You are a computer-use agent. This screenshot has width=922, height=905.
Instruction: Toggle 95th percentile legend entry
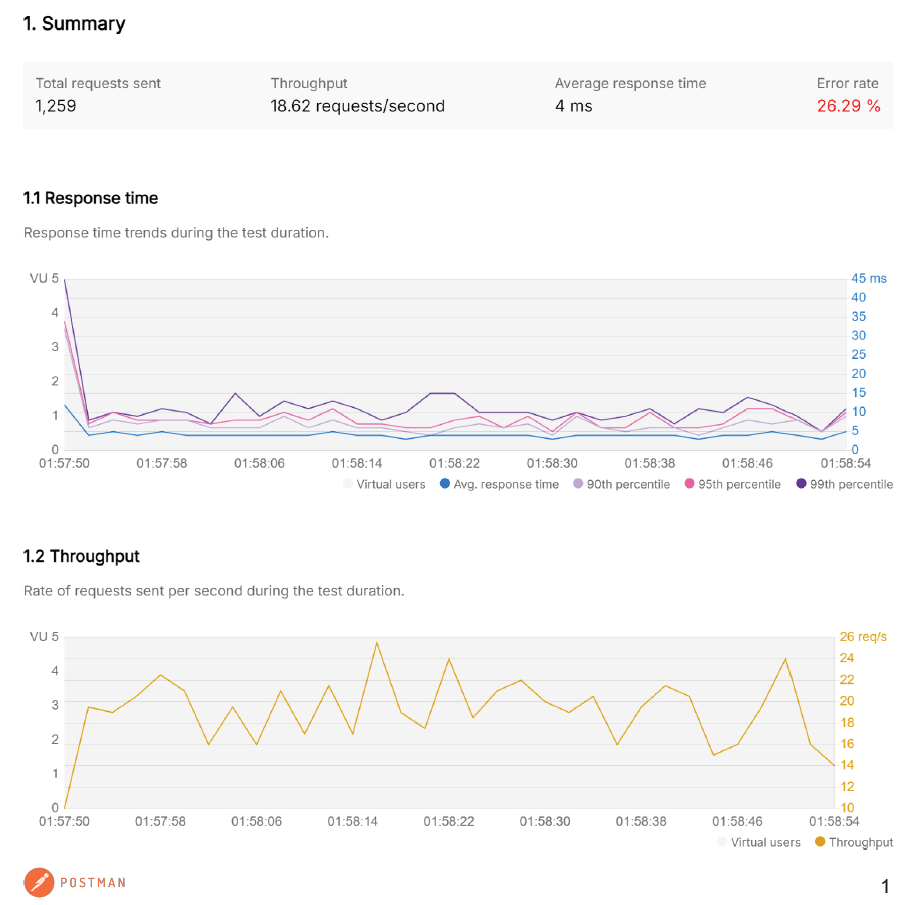[733, 484]
